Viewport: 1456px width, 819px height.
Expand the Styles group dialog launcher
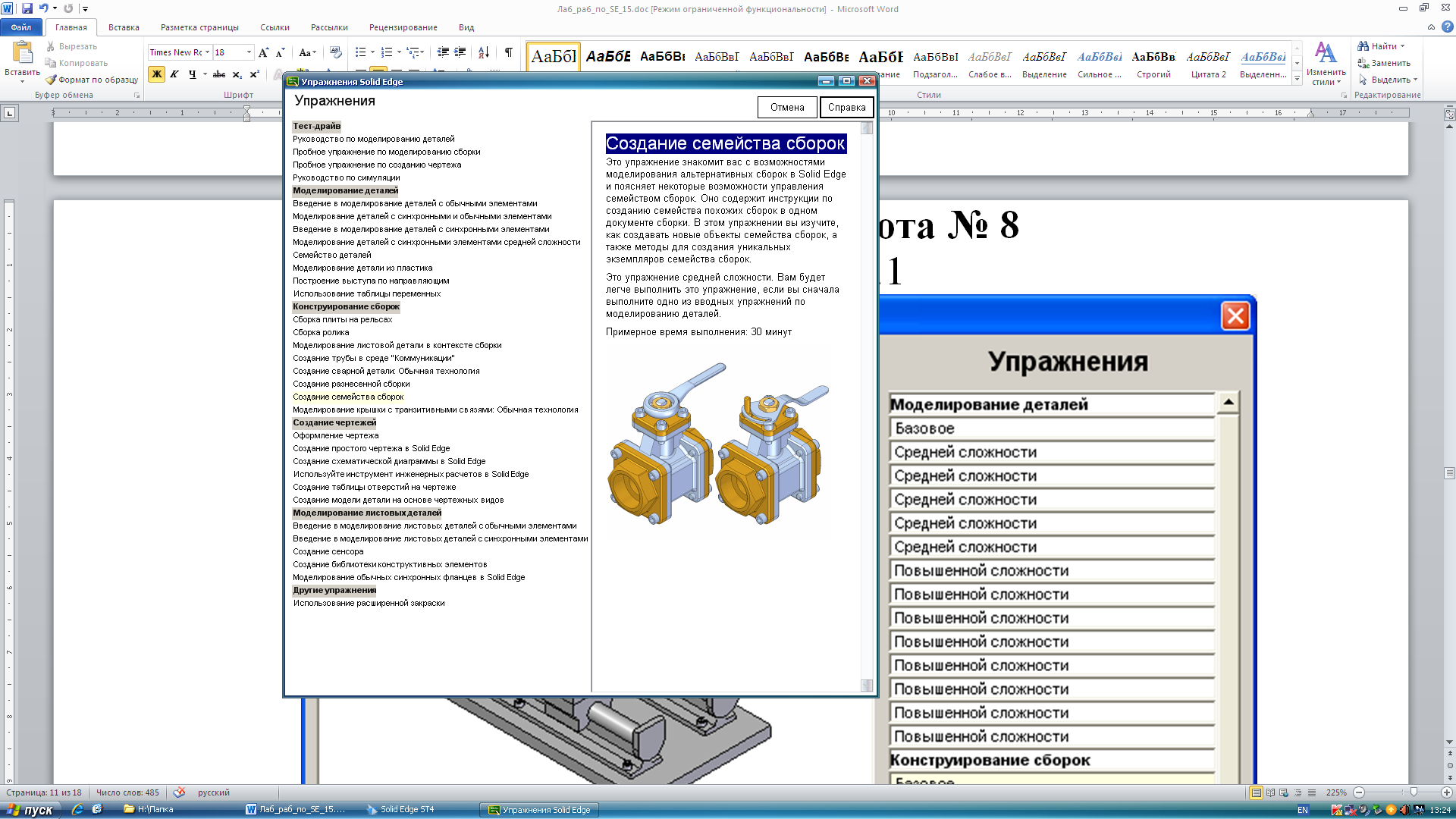click(x=1344, y=96)
